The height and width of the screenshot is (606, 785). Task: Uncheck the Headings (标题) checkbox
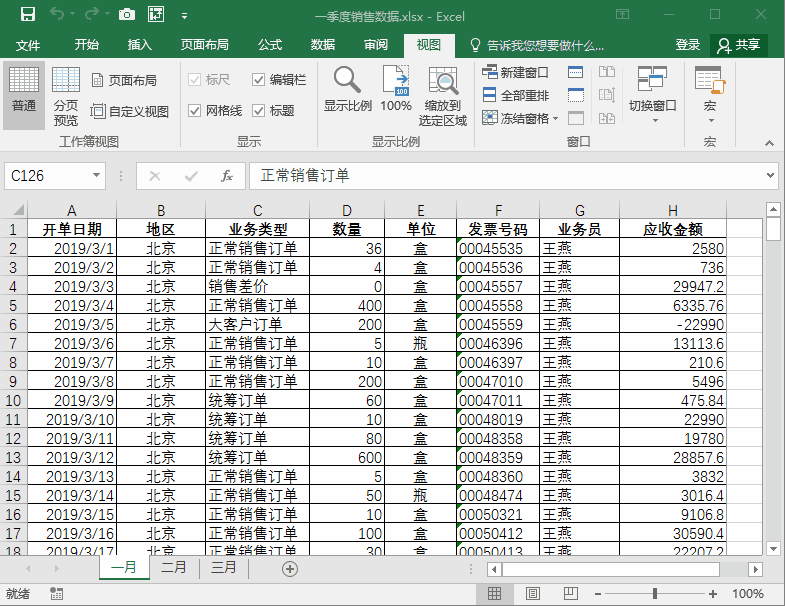tap(259, 111)
